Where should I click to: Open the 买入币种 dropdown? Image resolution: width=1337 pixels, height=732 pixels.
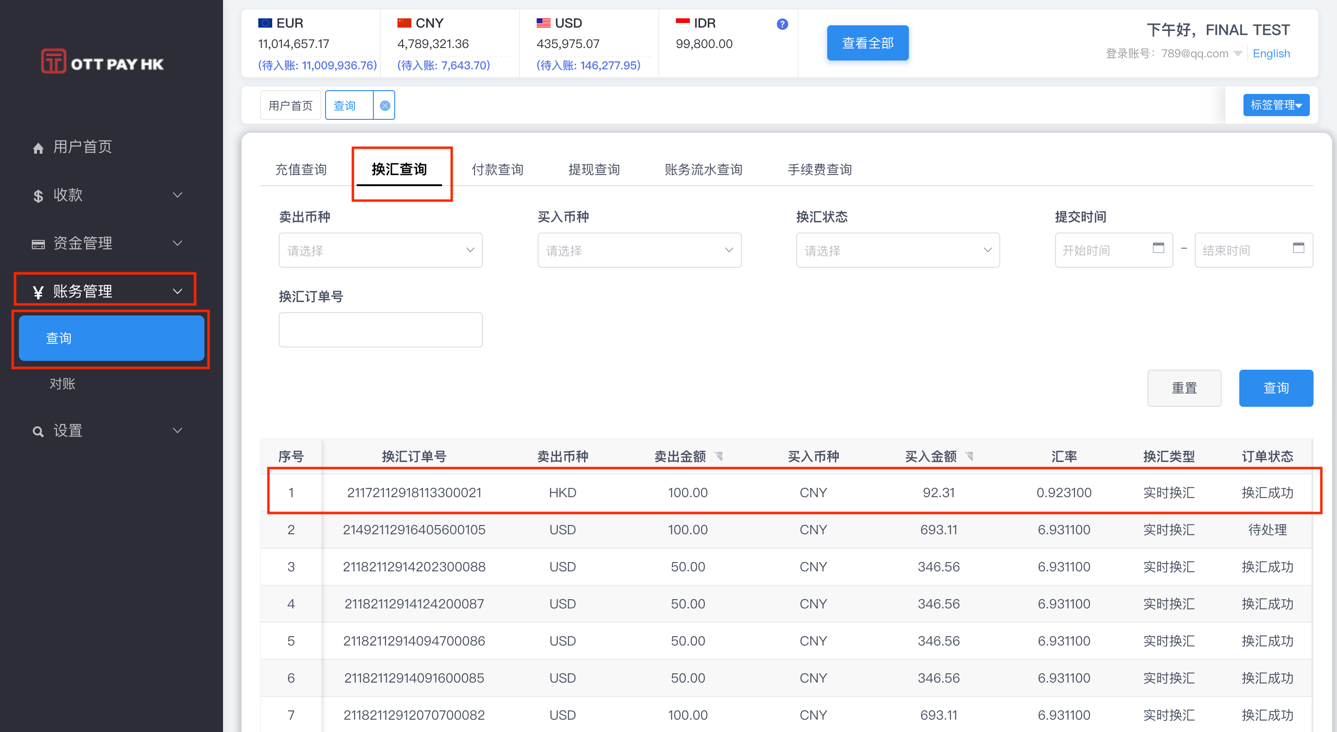(x=639, y=250)
